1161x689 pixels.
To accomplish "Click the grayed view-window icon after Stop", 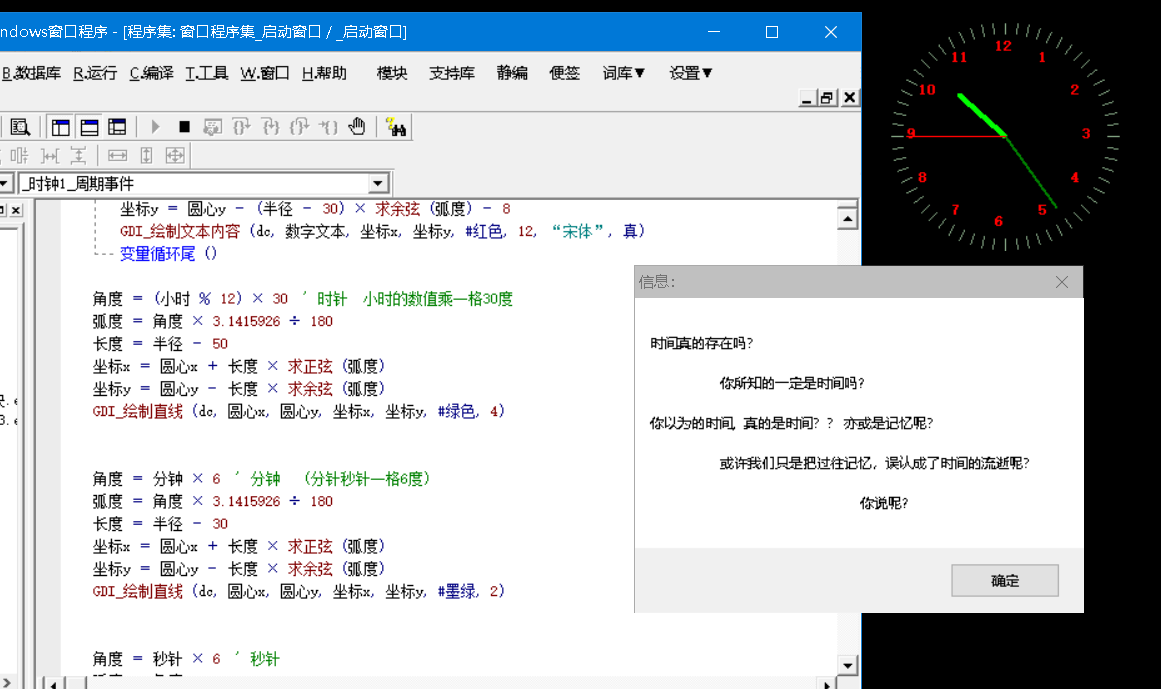I will 213,127.
